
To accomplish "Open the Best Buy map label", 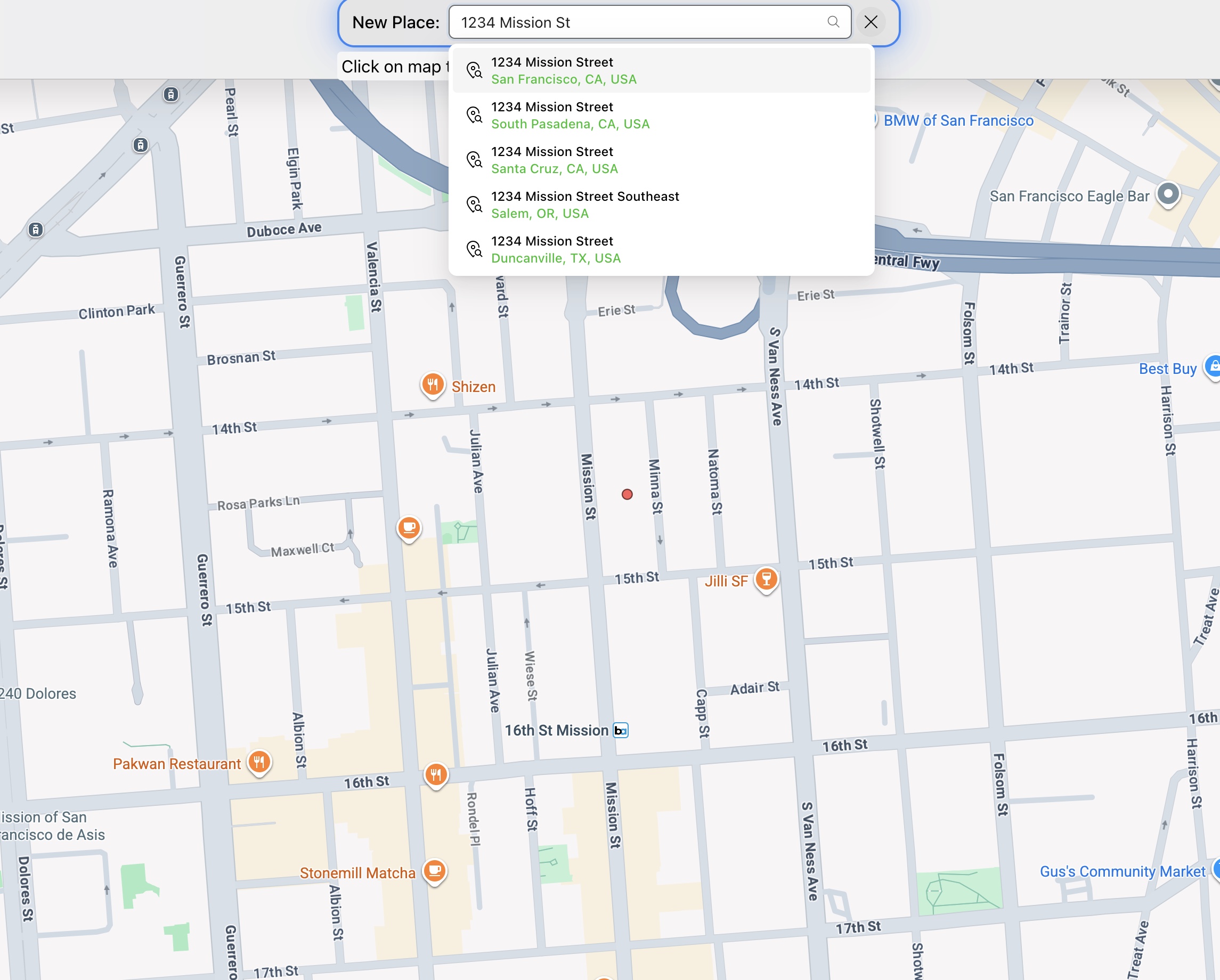I will click(1167, 369).
